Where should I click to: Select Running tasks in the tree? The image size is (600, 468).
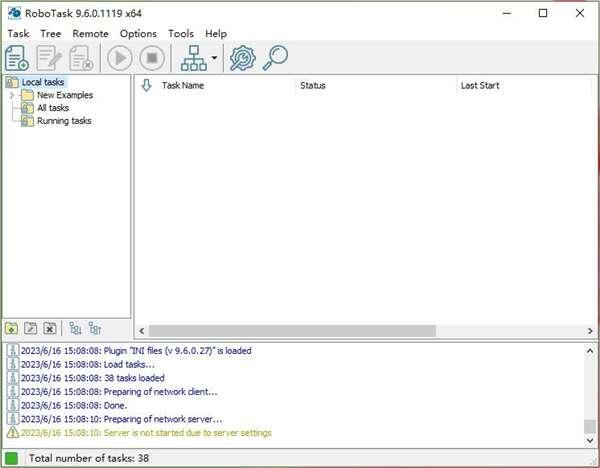tap(63, 121)
